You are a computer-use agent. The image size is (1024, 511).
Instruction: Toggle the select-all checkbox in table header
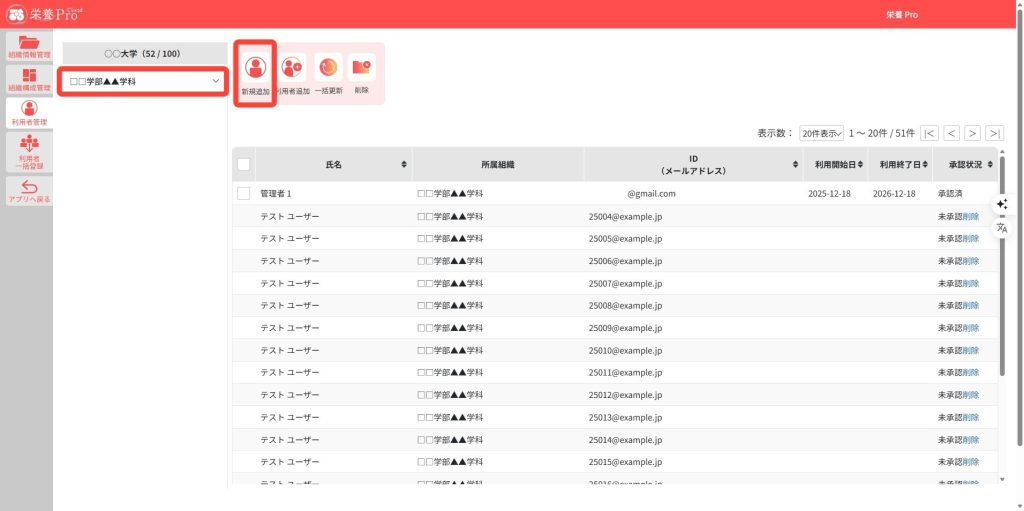[243, 164]
